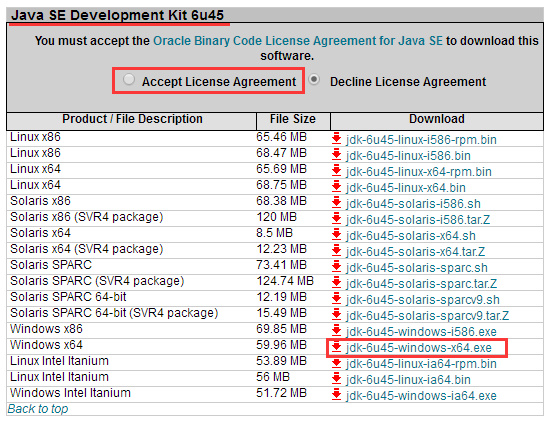This screenshot has height=421, width=550.
Task: Open Oracle Binary Code License Agreement link
Action: click(x=298, y=41)
